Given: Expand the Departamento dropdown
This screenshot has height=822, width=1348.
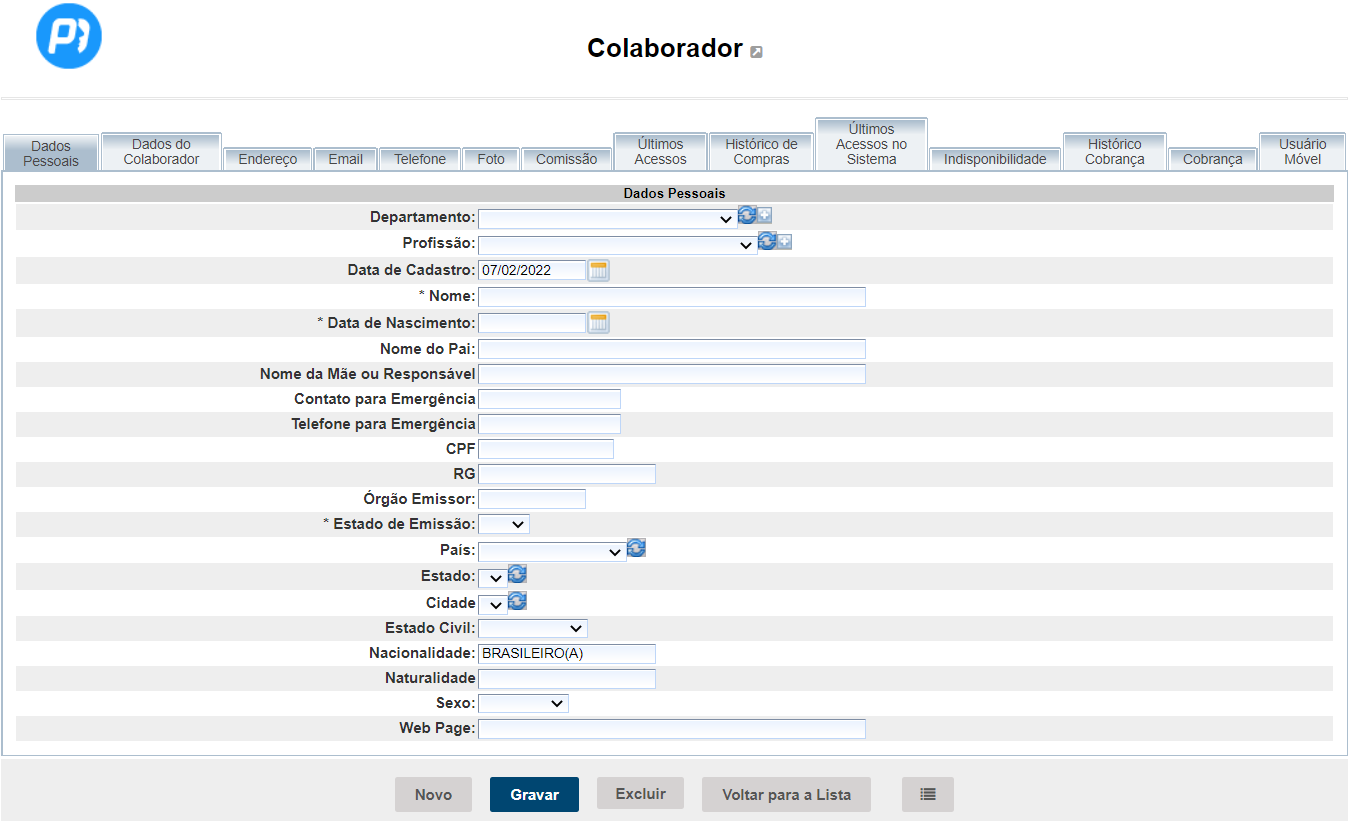Looking at the screenshot, I should pos(607,219).
